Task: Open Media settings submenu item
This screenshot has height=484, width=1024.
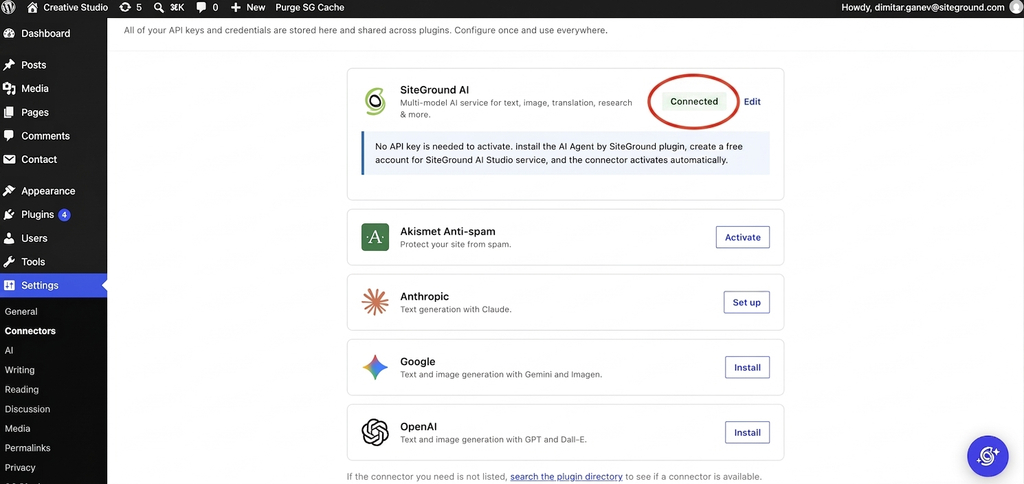Action: point(18,429)
